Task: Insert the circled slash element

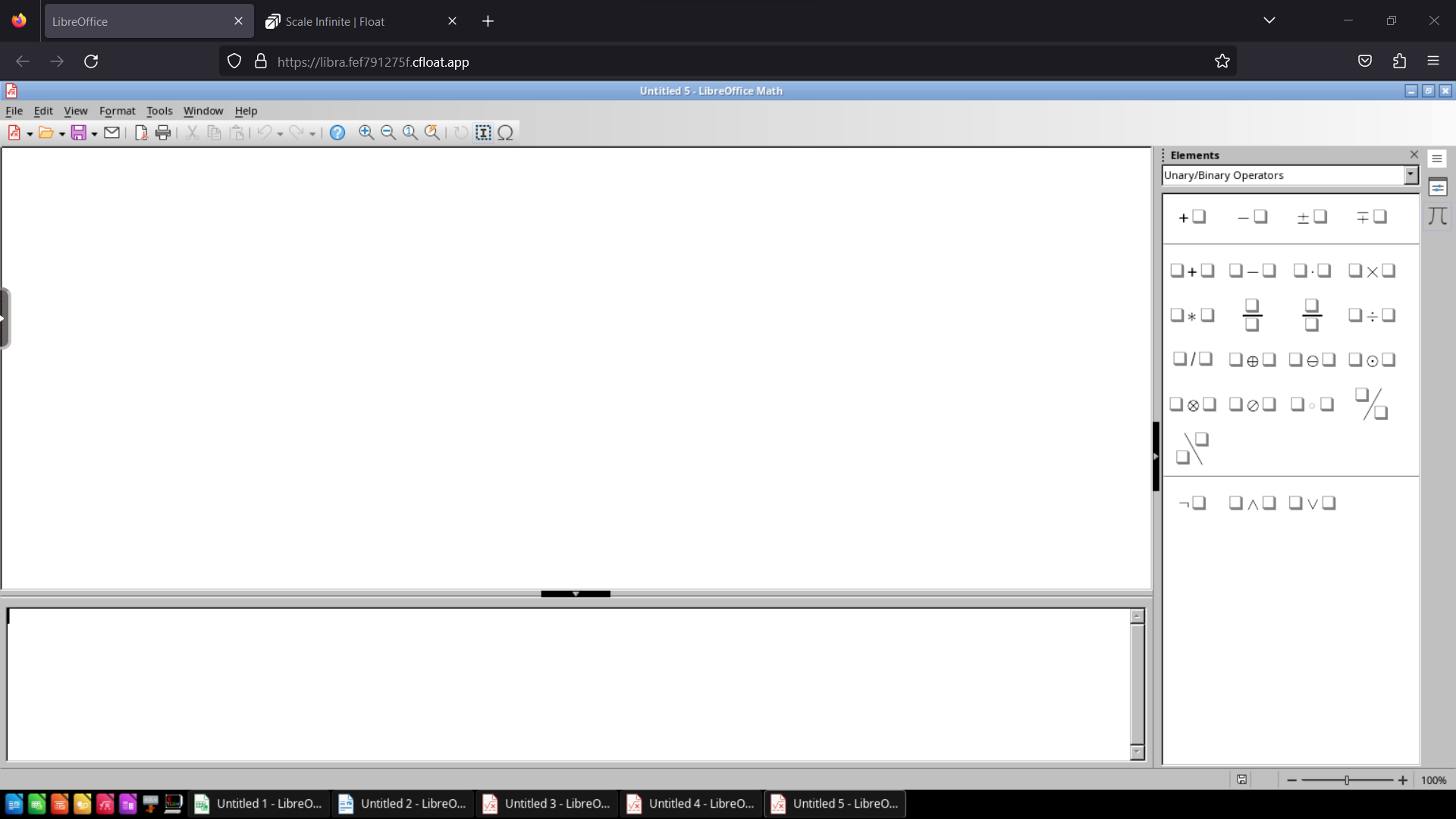Action: click(1252, 404)
